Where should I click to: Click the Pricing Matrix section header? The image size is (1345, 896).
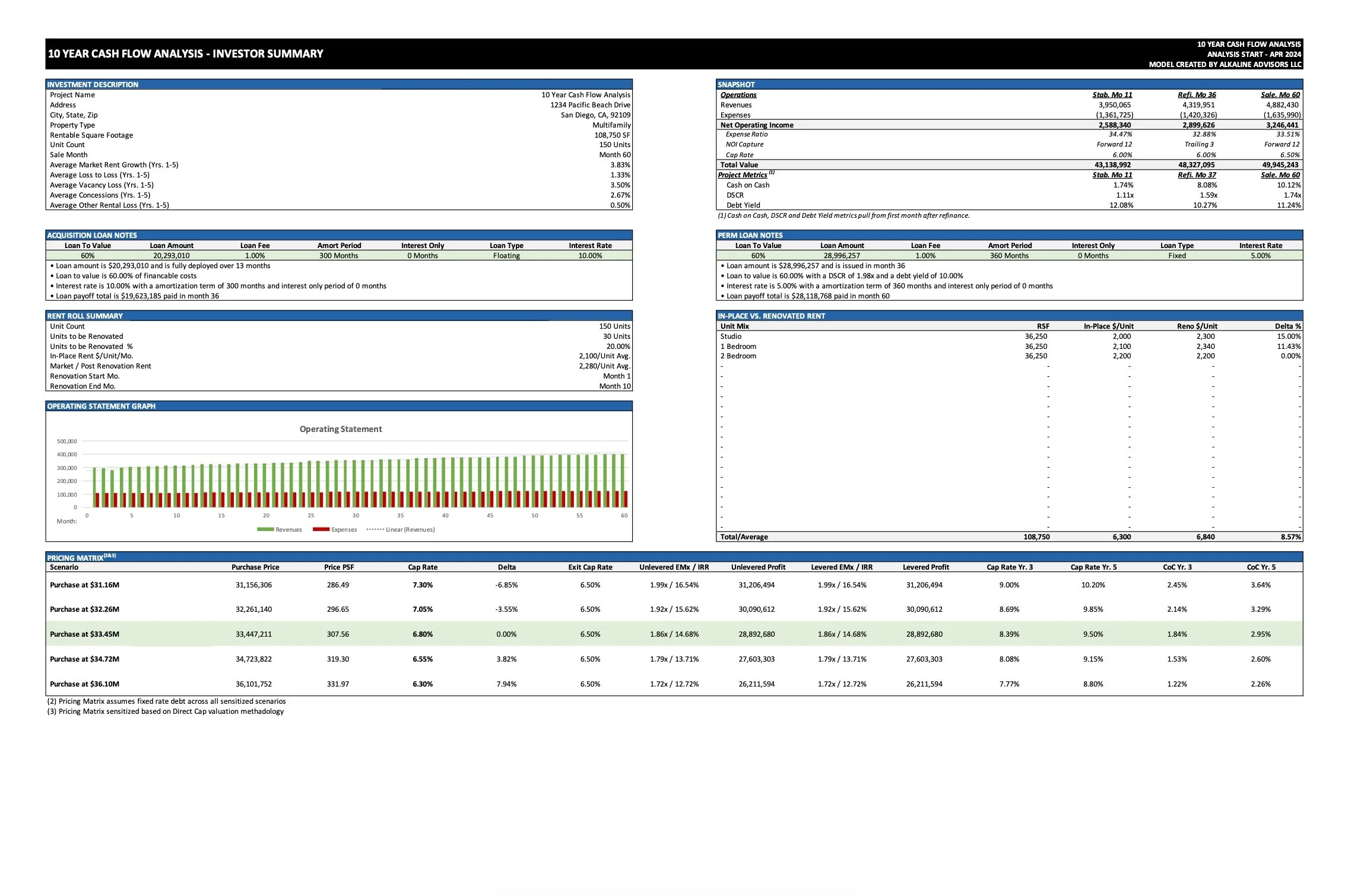[75, 558]
